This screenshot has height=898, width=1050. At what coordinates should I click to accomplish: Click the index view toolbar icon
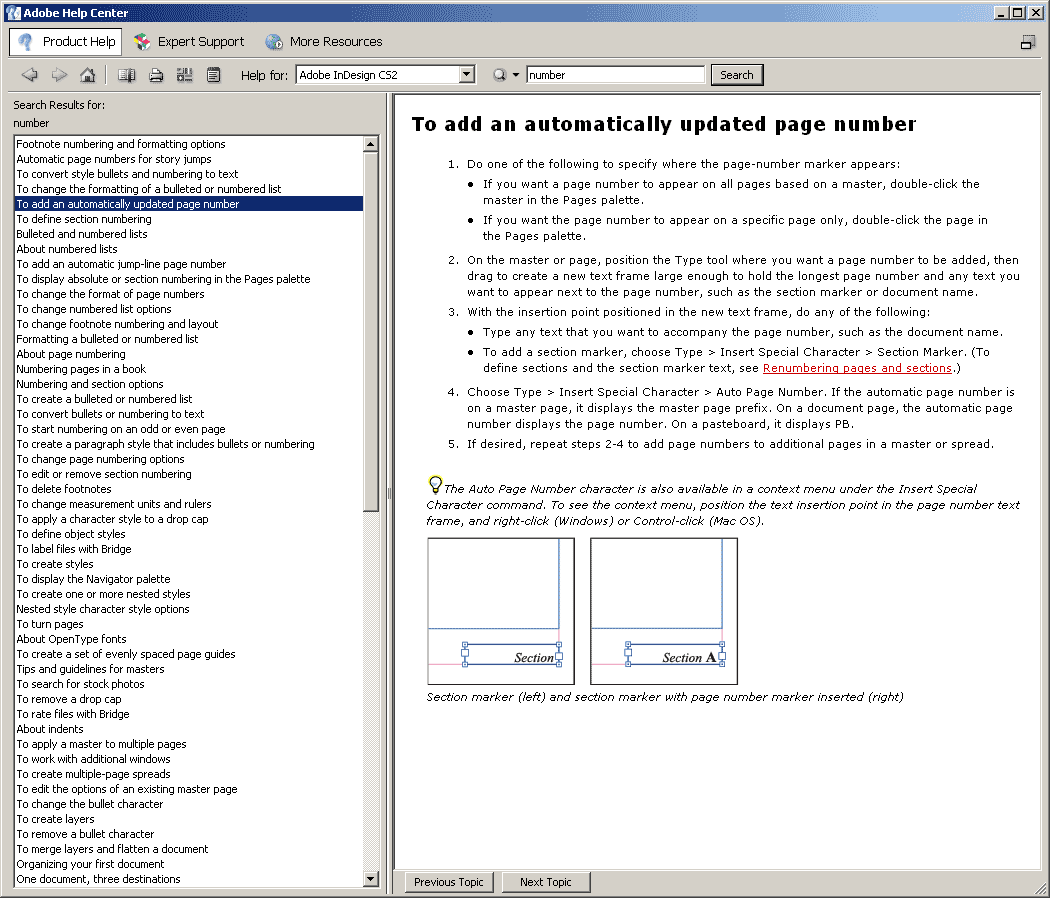point(185,75)
